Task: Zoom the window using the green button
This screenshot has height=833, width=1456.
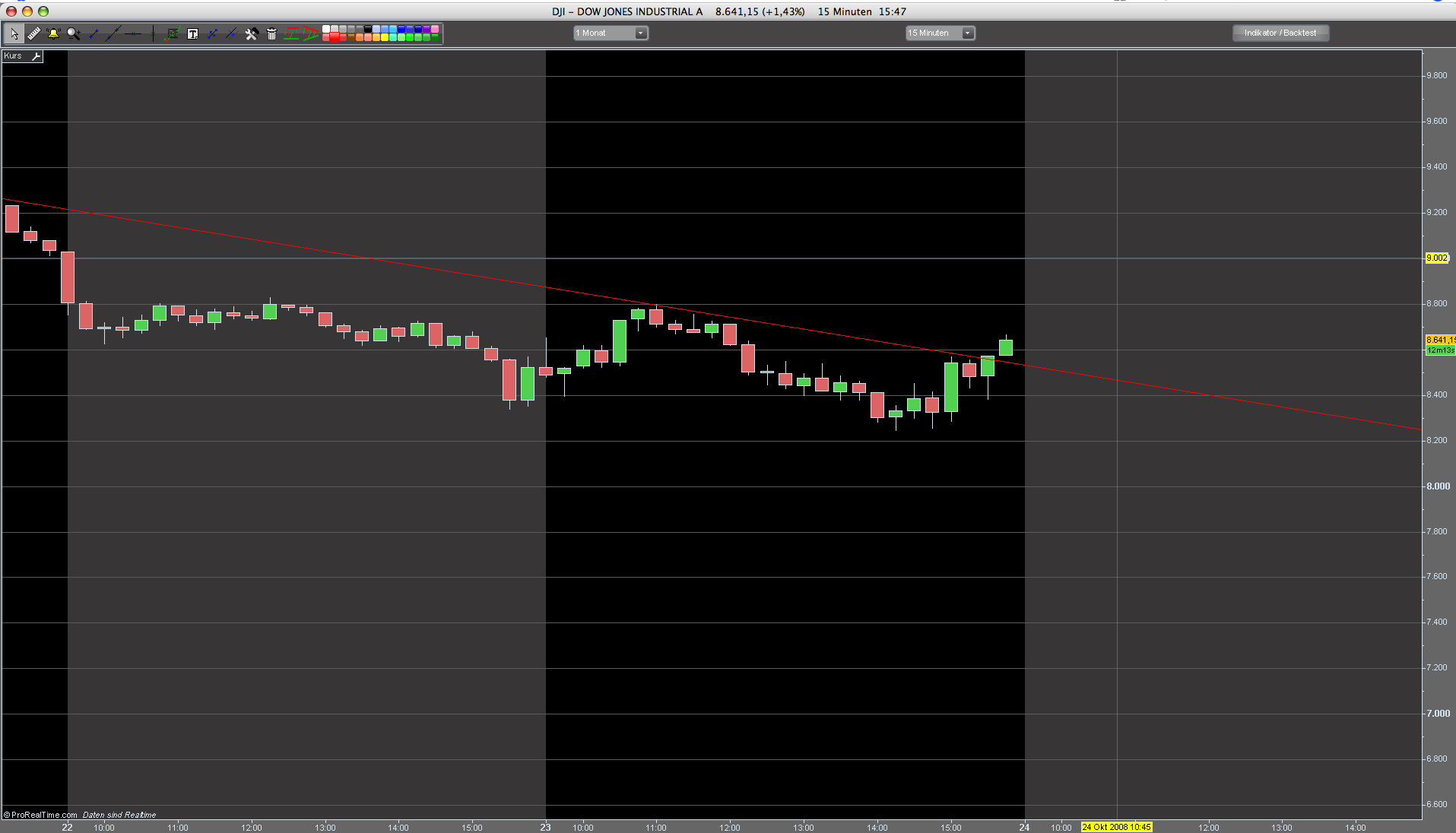Action: 43,11
